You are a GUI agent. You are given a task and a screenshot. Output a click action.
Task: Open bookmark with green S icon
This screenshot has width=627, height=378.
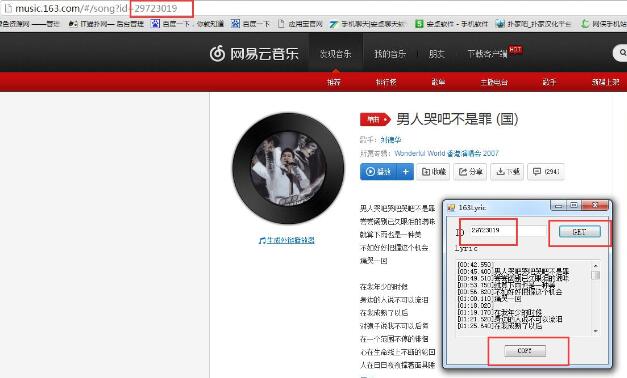tap(451, 24)
